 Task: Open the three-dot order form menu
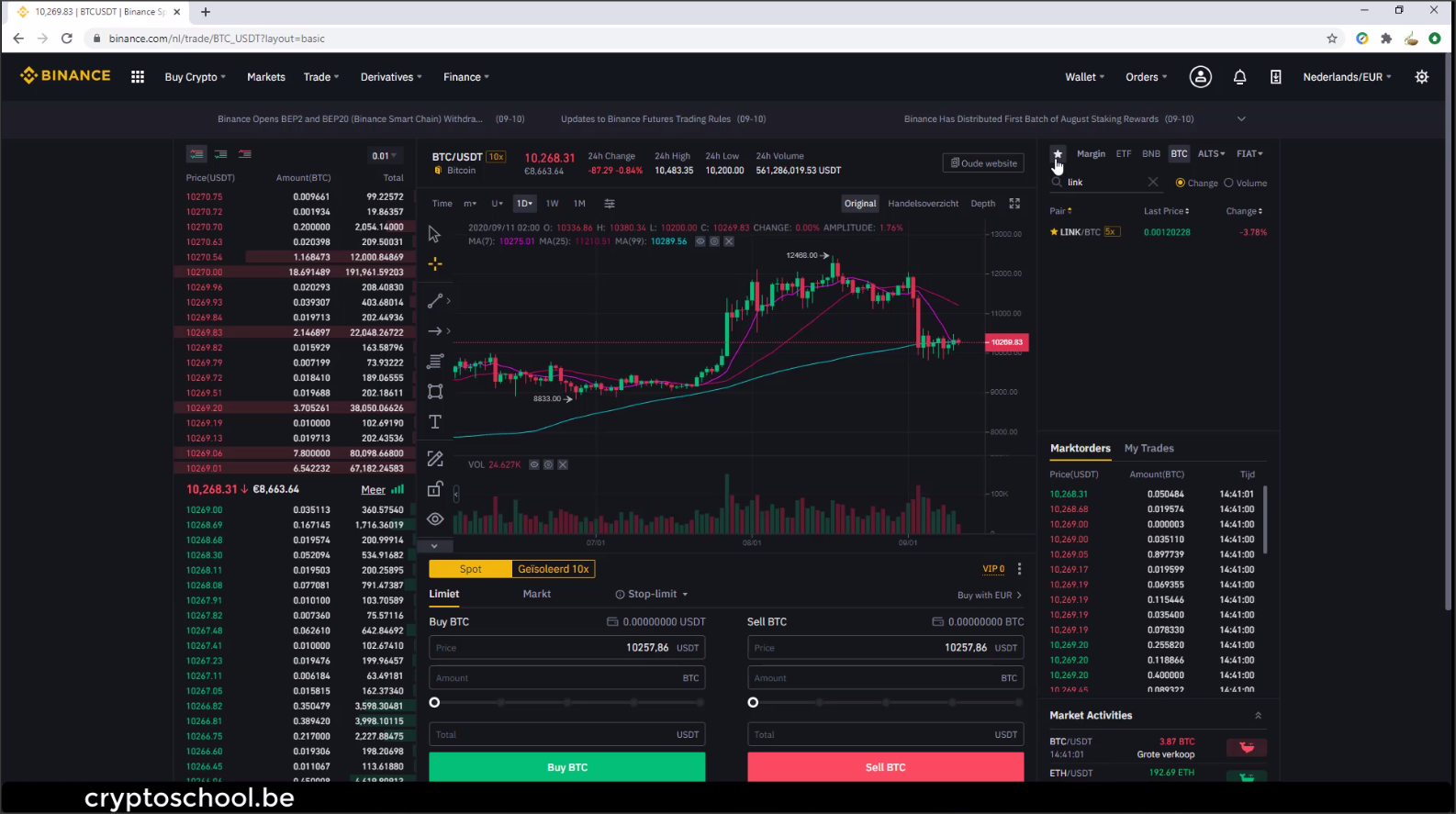point(1019,569)
